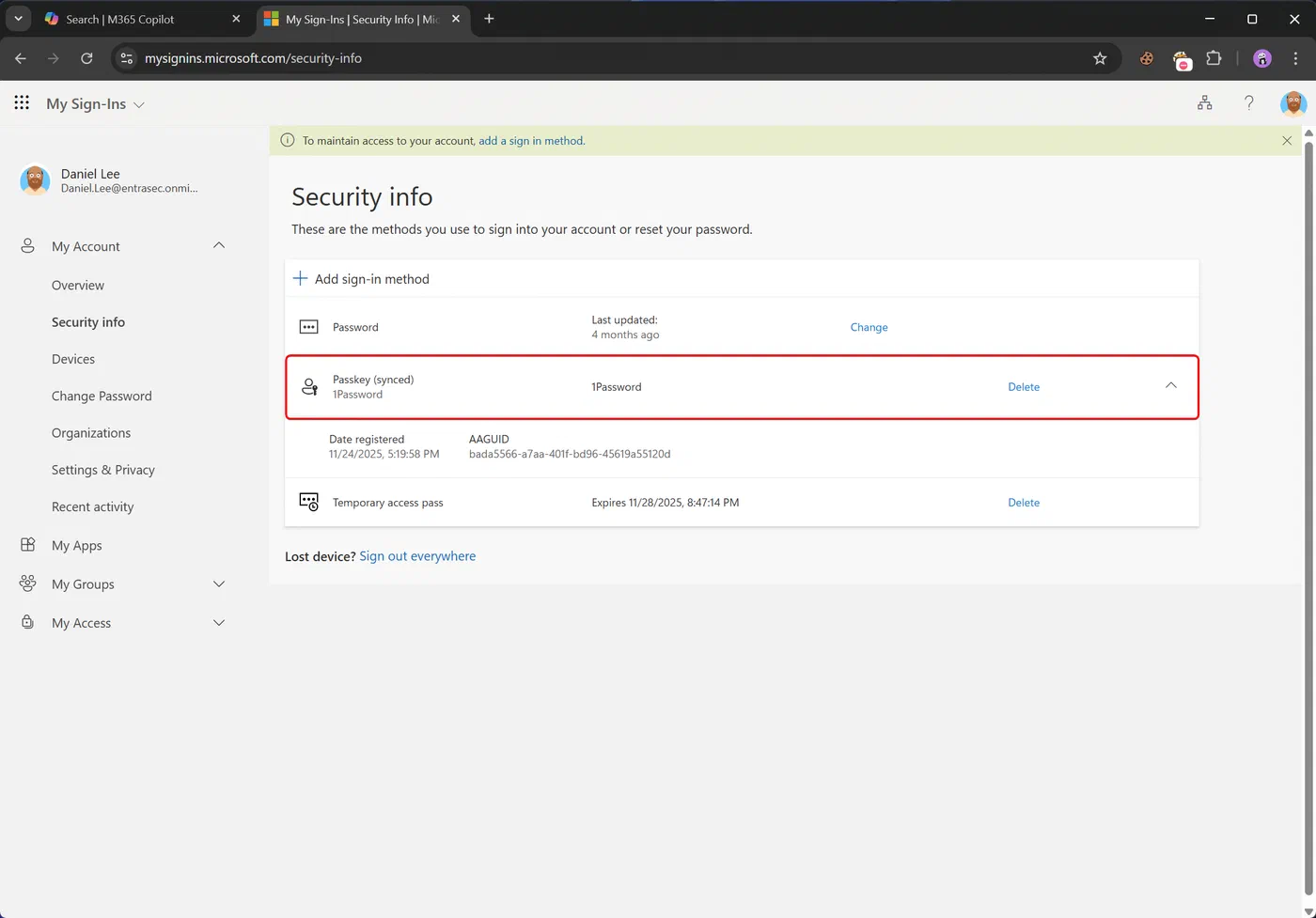Viewport: 1316px width, 918px height.
Task: Collapse the My Account section
Action: (219, 245)
